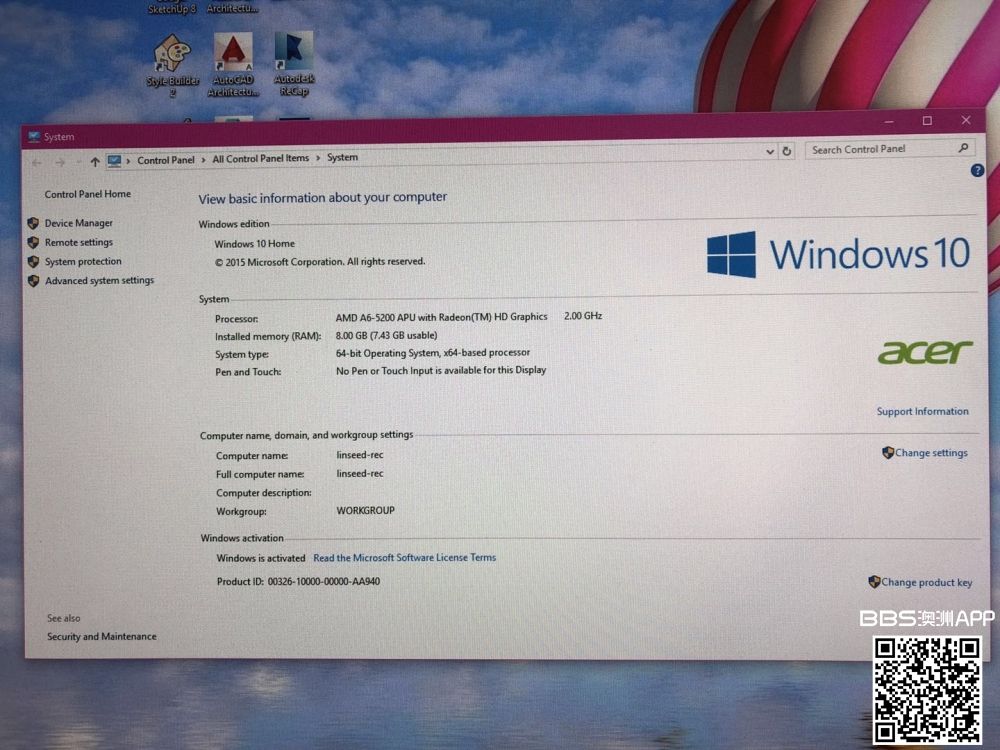Click the Back navigation arrow
The image size is (1000, 750).
[x=37, y=162]
